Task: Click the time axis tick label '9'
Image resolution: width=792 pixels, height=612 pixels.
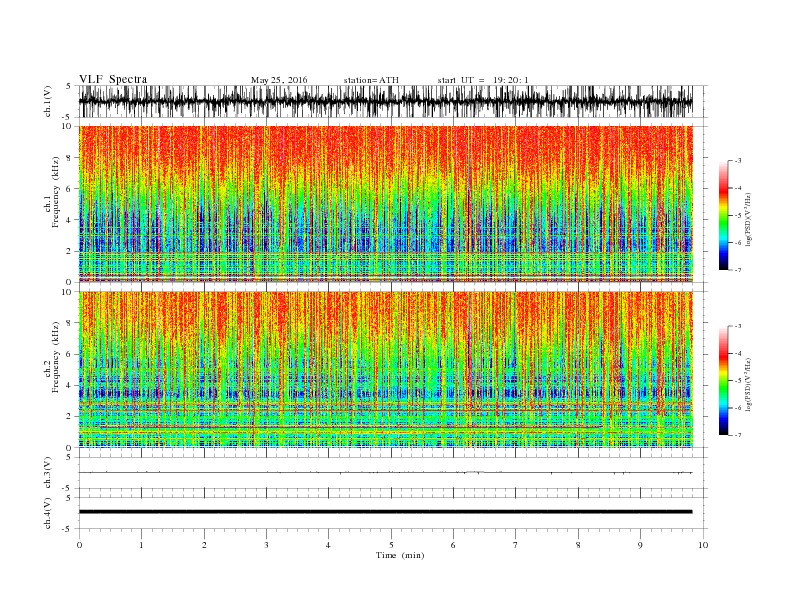Action: [640, 545]
